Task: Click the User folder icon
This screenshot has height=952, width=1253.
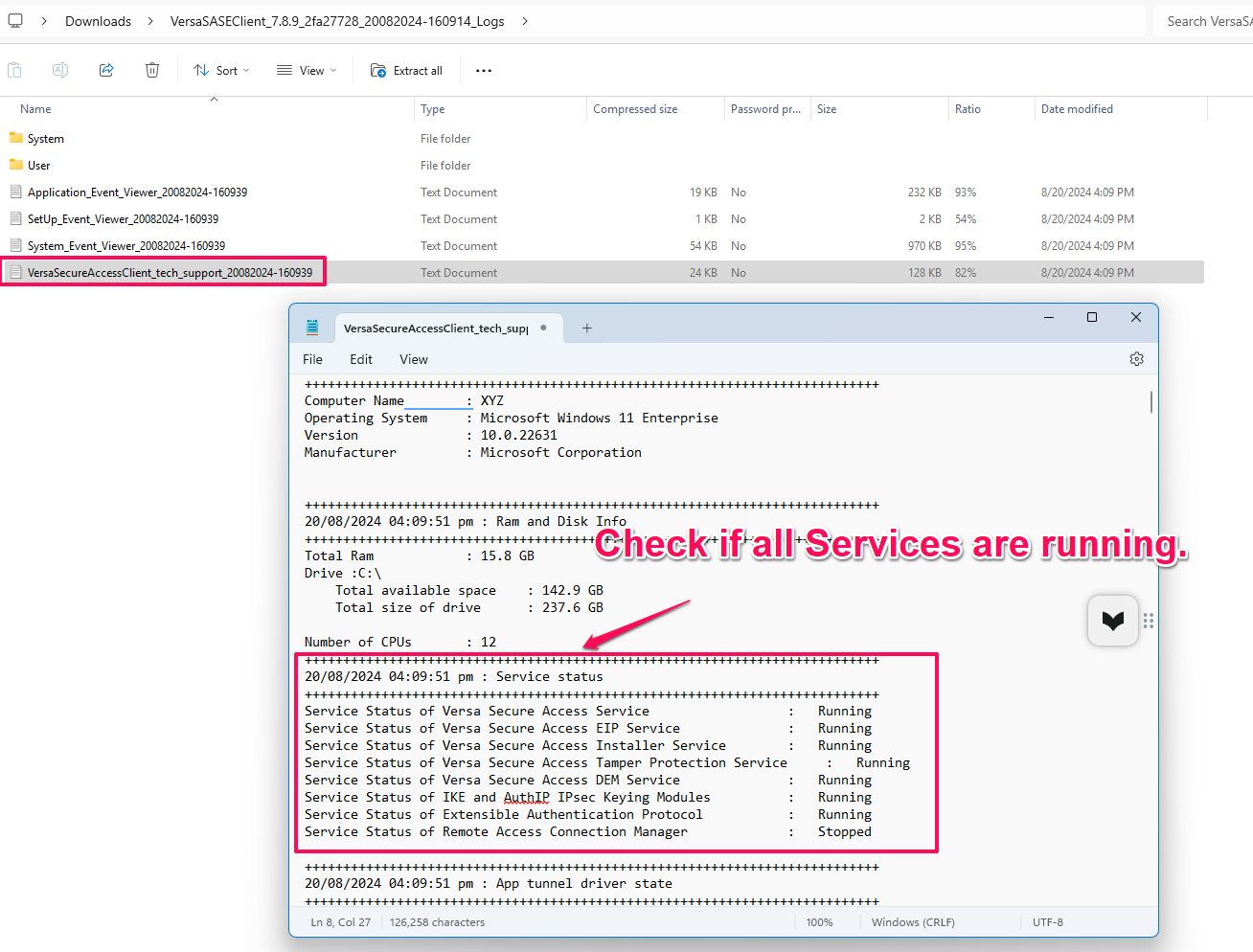Action: click(15, 165)
